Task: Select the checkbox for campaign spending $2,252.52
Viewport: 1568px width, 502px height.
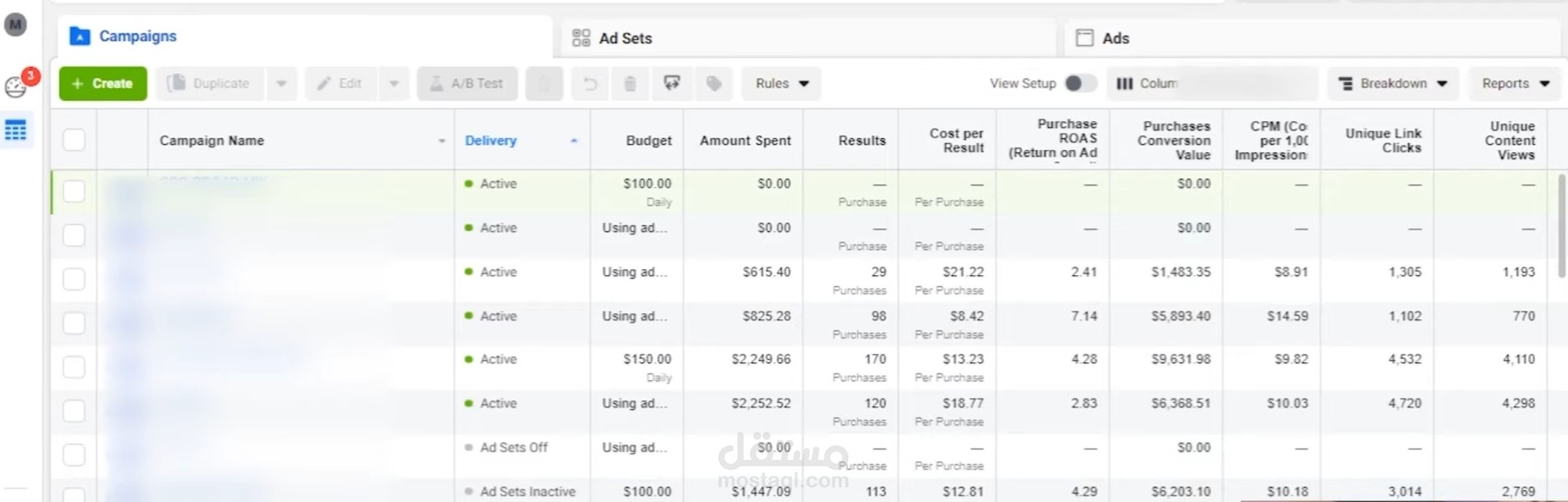Action: pyautogui.click(x=74, y=411)
